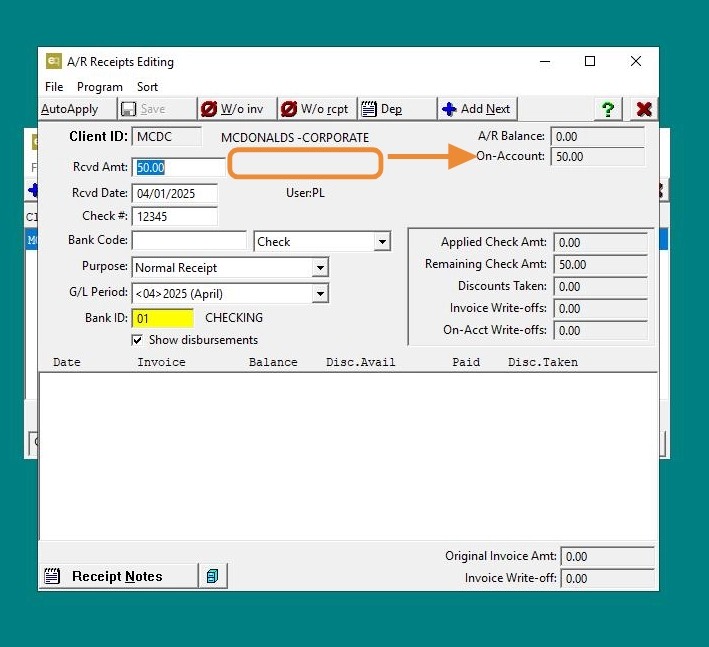Click the Original Invoice Amt field
Screen dimensions: 709x647
click(607, 557)
